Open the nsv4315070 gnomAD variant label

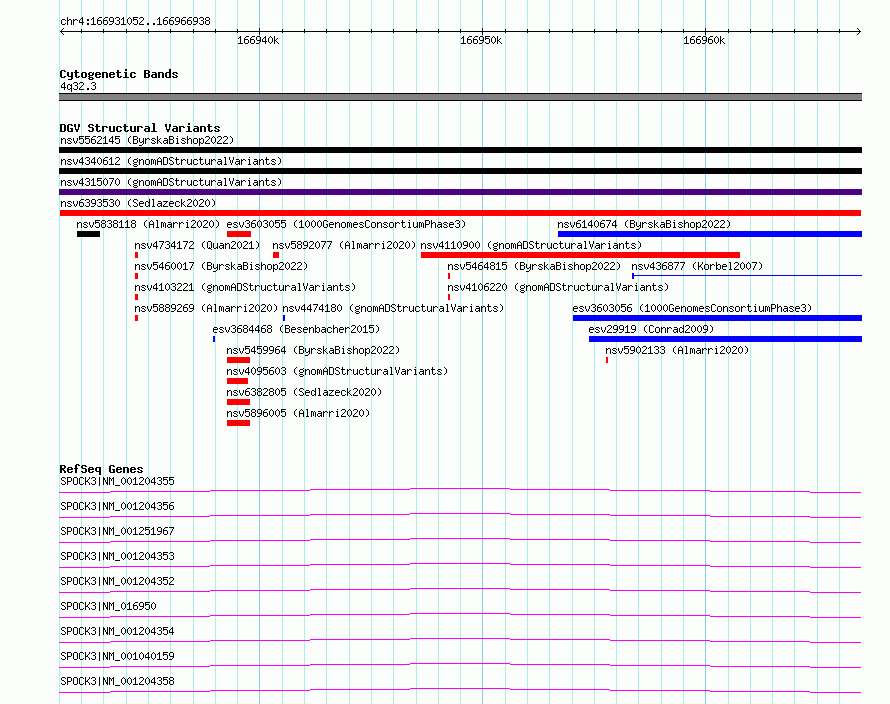pos(171,182)
